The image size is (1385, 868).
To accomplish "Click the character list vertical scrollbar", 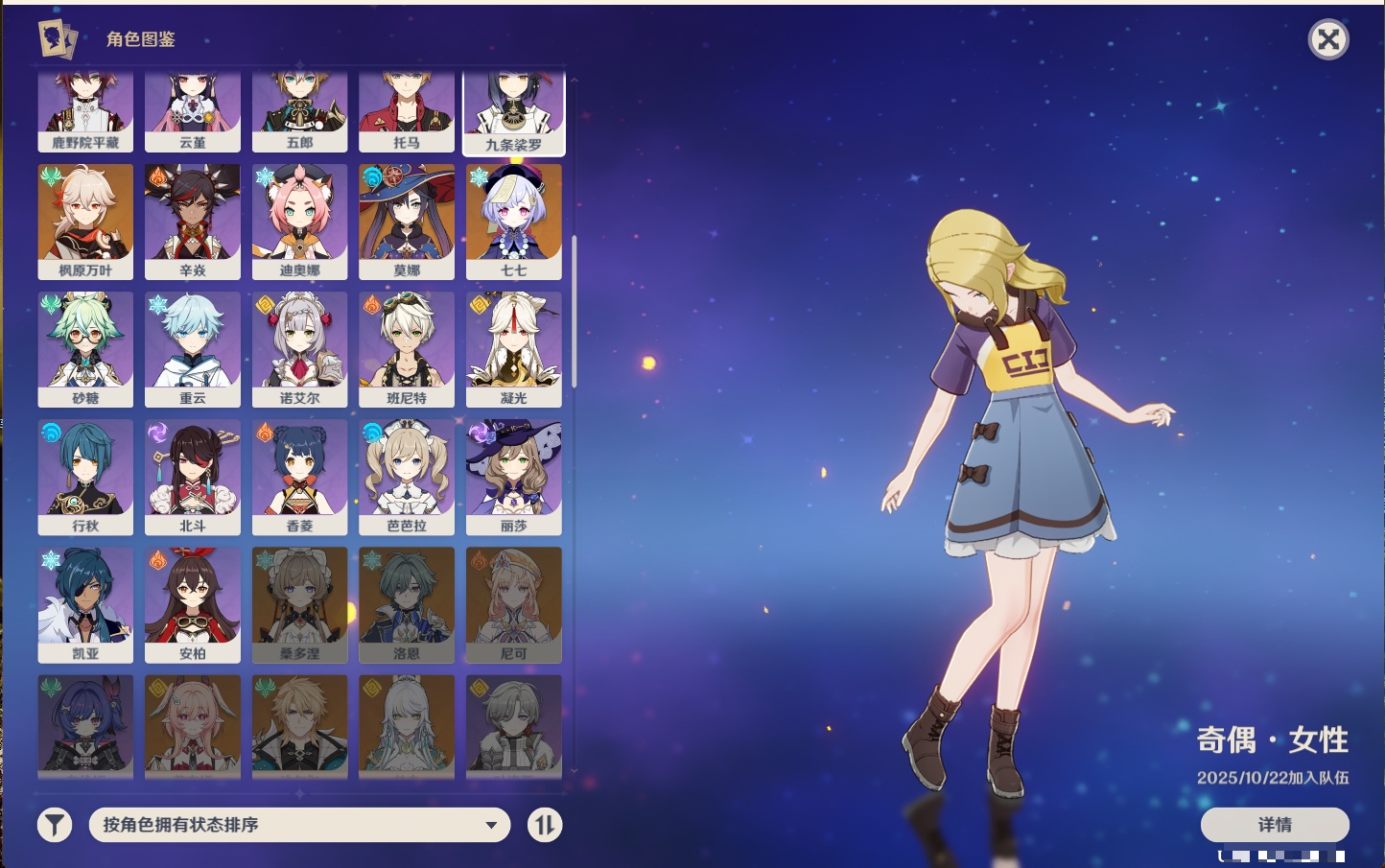I will pyautogui.click(x=574, y=312).
